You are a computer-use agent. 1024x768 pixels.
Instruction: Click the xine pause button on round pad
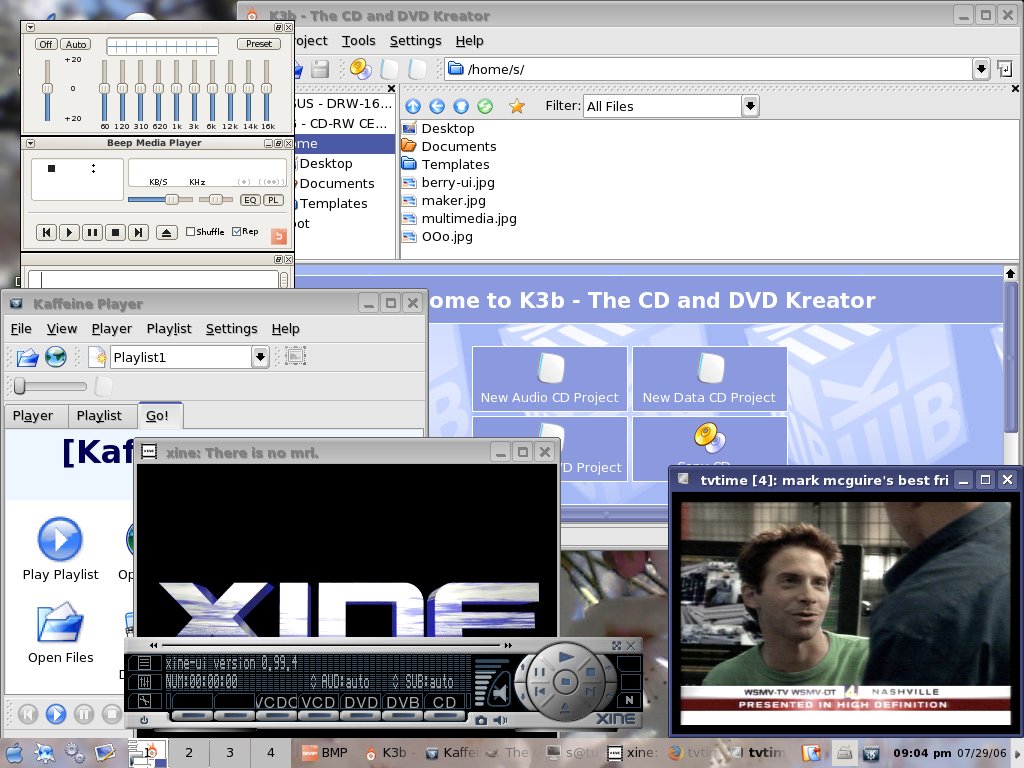click(x=539, y=671)
